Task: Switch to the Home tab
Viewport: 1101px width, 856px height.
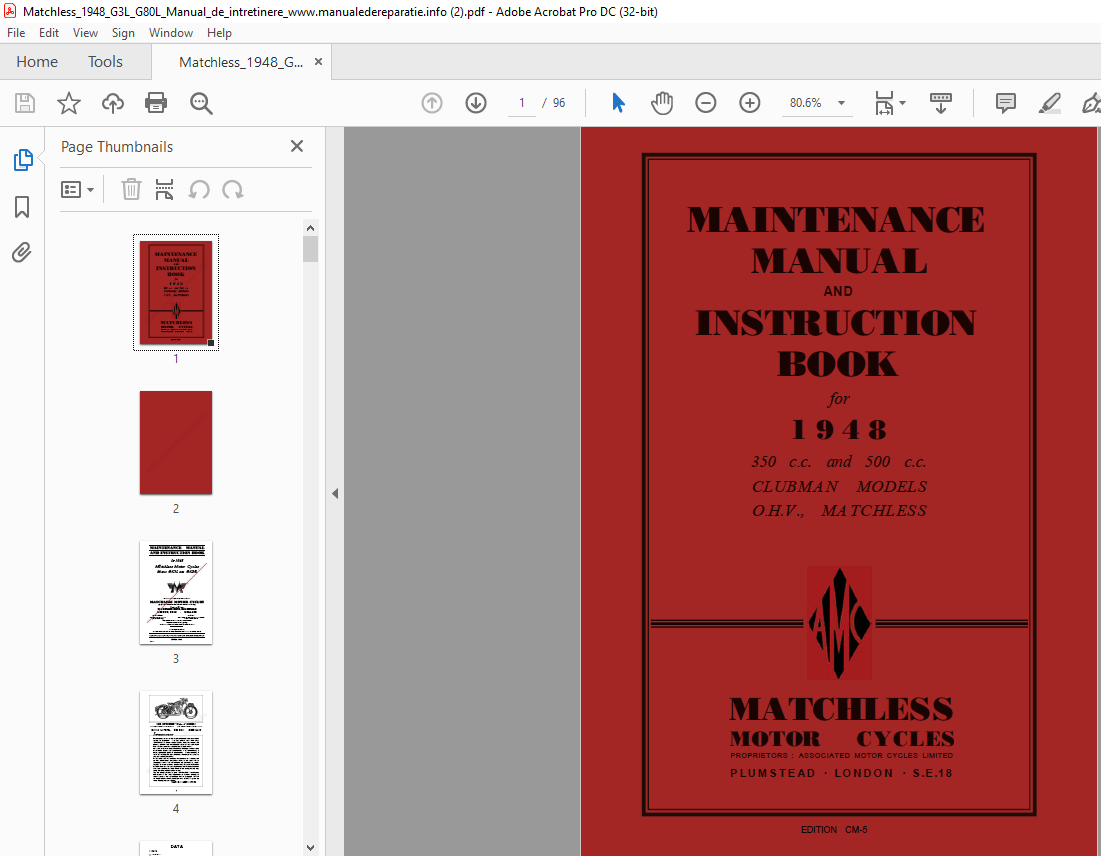Action: [x=37, y=62]
